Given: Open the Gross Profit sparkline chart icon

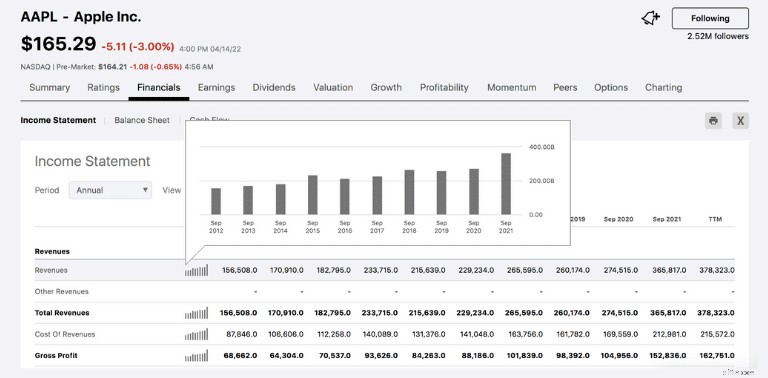Looking at the screenshot, I should (196, 355).
